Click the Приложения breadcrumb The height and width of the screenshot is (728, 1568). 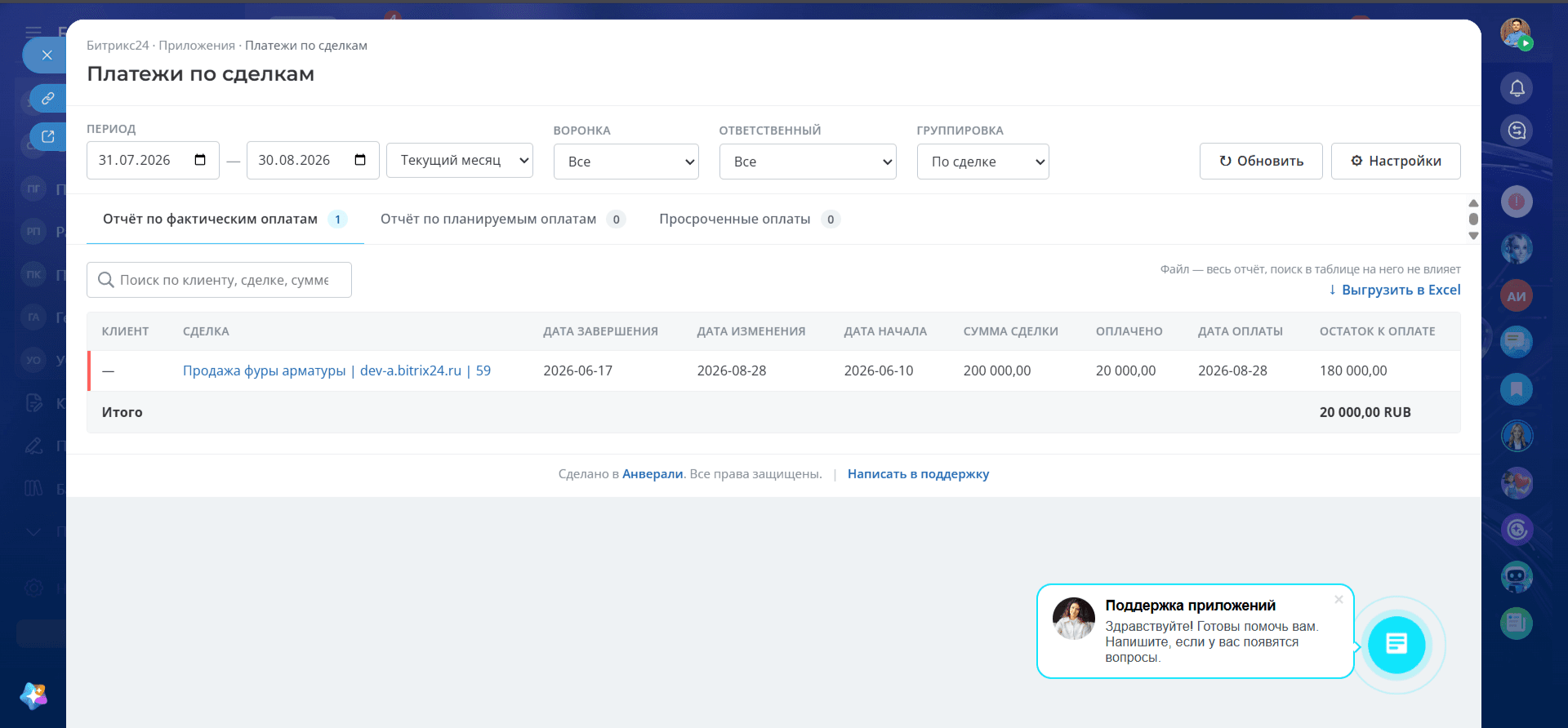coord(197,46)
